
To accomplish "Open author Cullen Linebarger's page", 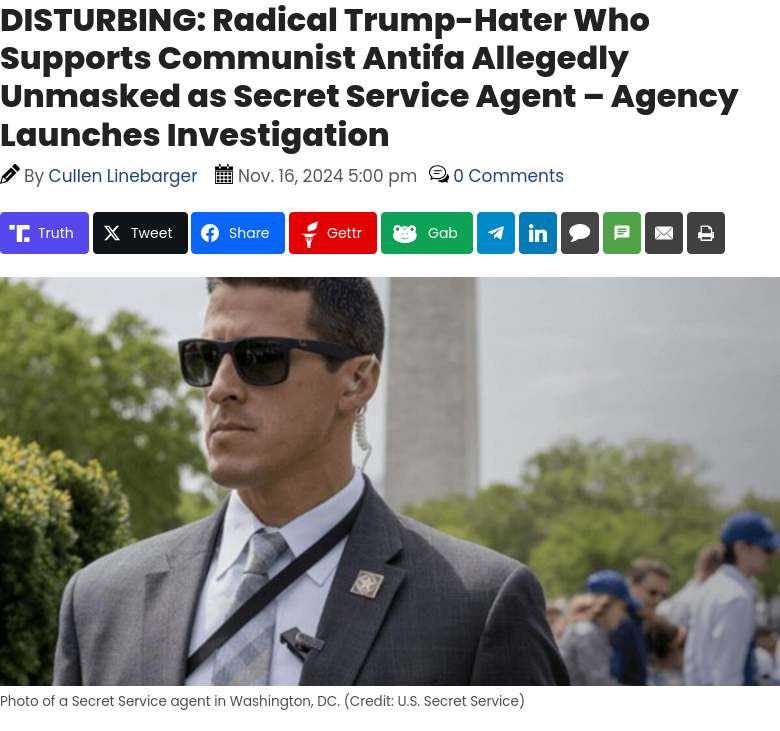I will coord(123,176).
